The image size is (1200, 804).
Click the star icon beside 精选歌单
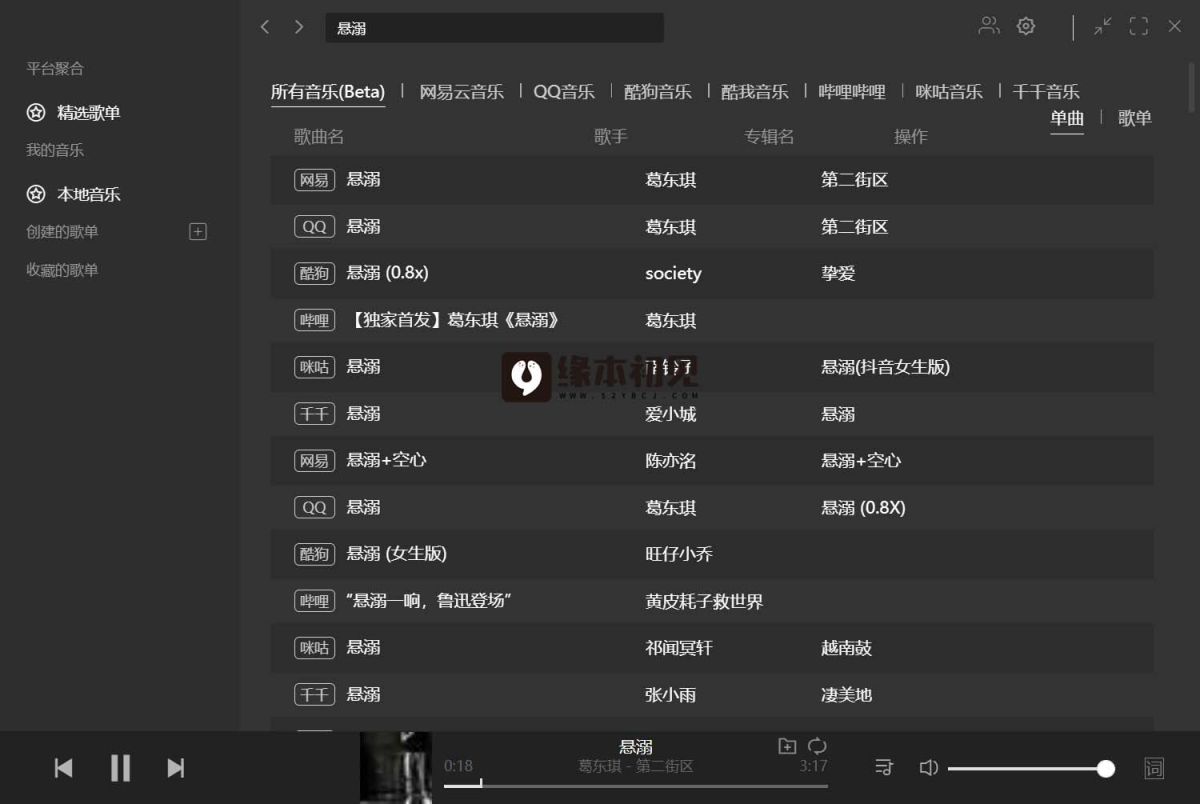[x=36, y=113]
